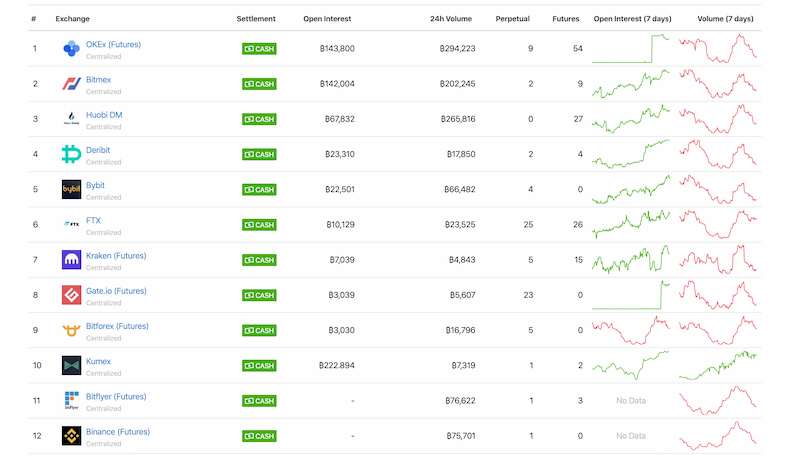800x456 pixels.
Task: View Bitmex open interest 7-day sparkline
Action: (x=631, y=84)
